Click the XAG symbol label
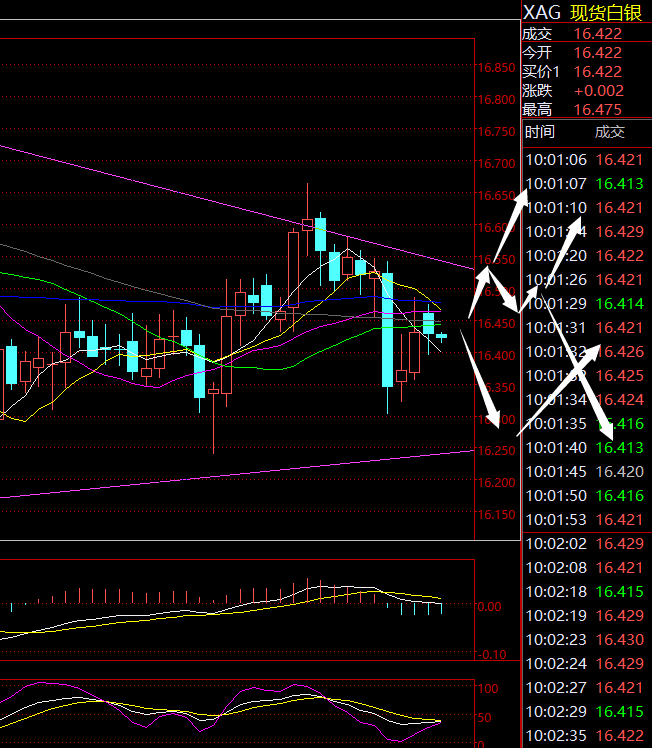 point(541,12)
